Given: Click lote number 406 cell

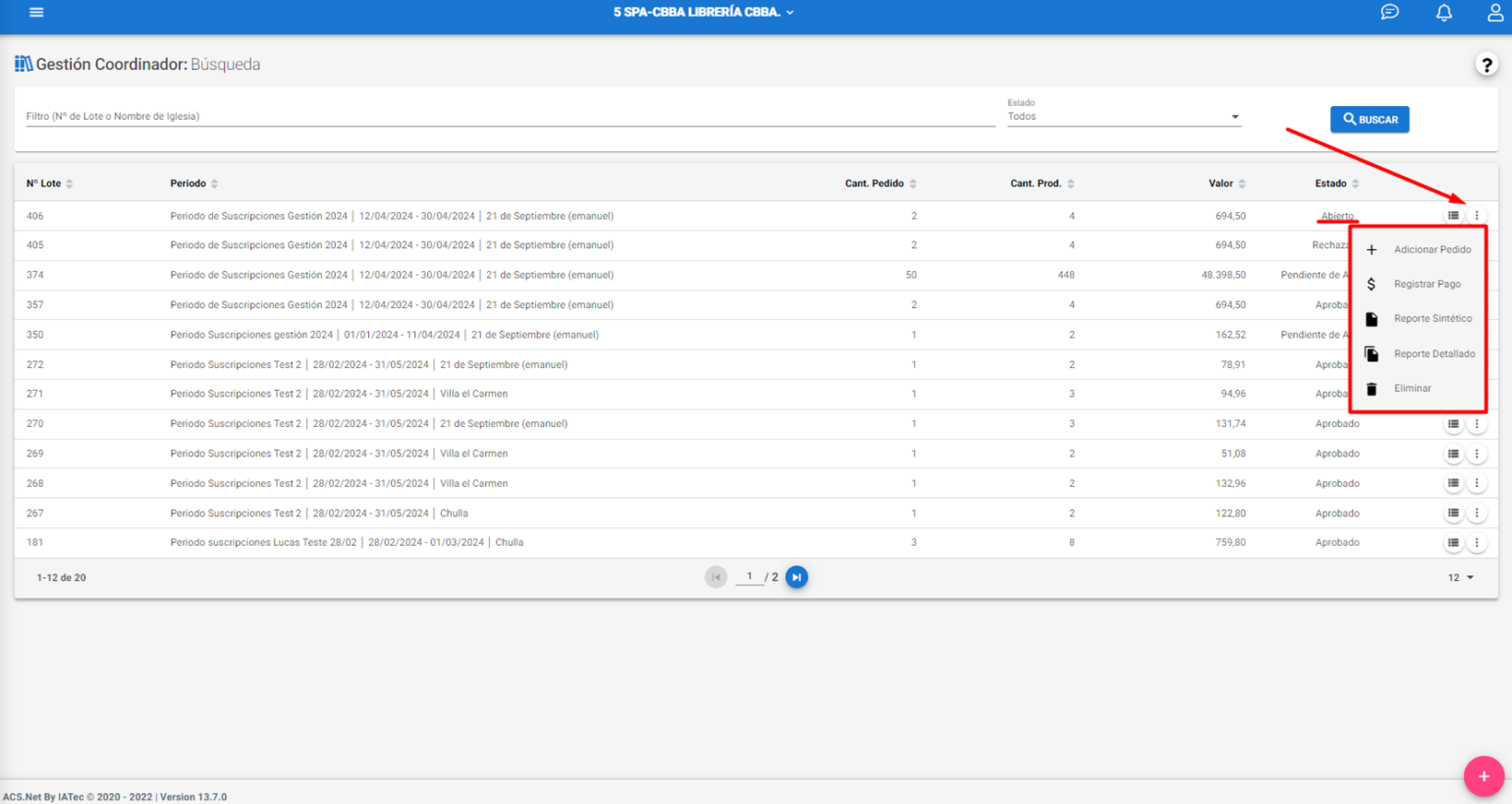Looking at the screenshot, I should [x=35, y=216].
